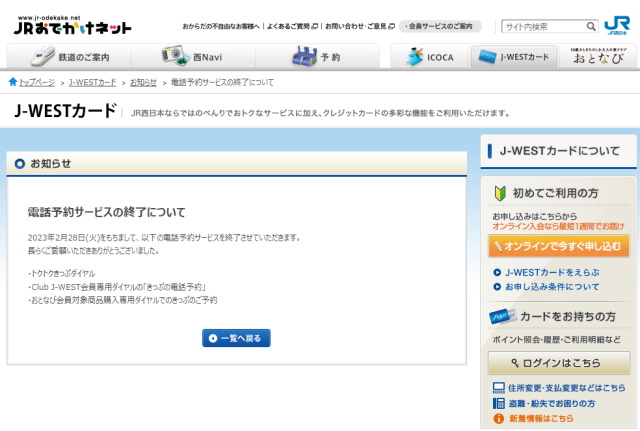Click the おとなび会員対象商品購入専用ダイヤル list item
Viewport: 640px width, 431px height.
[122, 300]
